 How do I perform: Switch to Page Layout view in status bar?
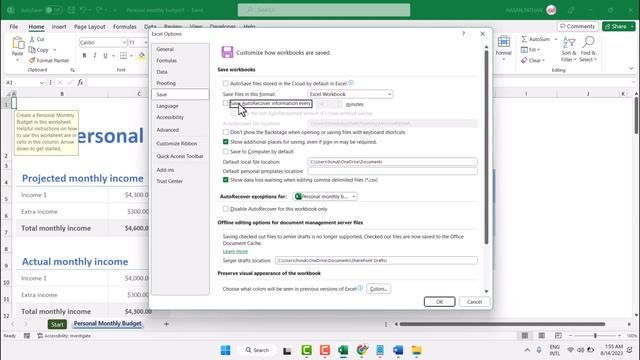click(541, 336)
